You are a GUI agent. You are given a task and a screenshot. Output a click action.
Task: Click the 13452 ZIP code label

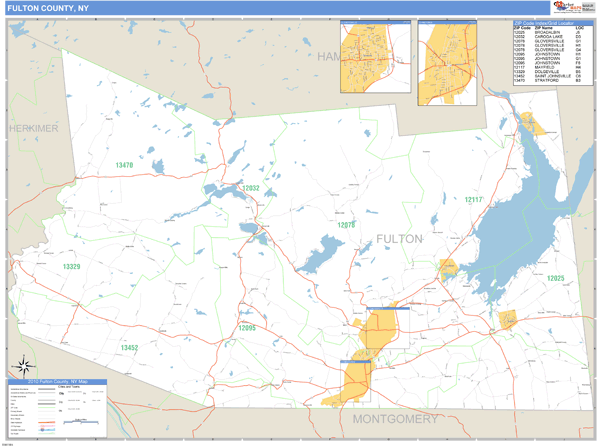(x=129, y=347)
